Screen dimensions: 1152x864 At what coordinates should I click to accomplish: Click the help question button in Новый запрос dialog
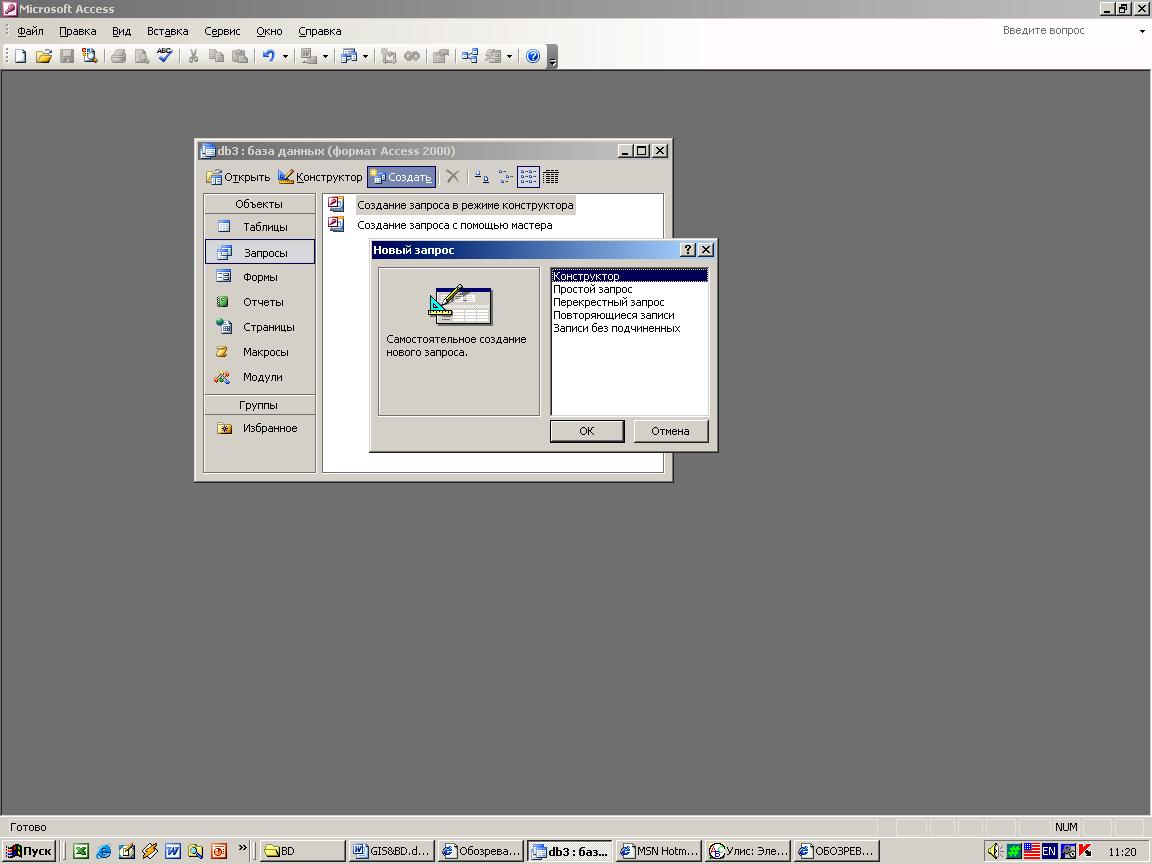(x=688, y=250)
